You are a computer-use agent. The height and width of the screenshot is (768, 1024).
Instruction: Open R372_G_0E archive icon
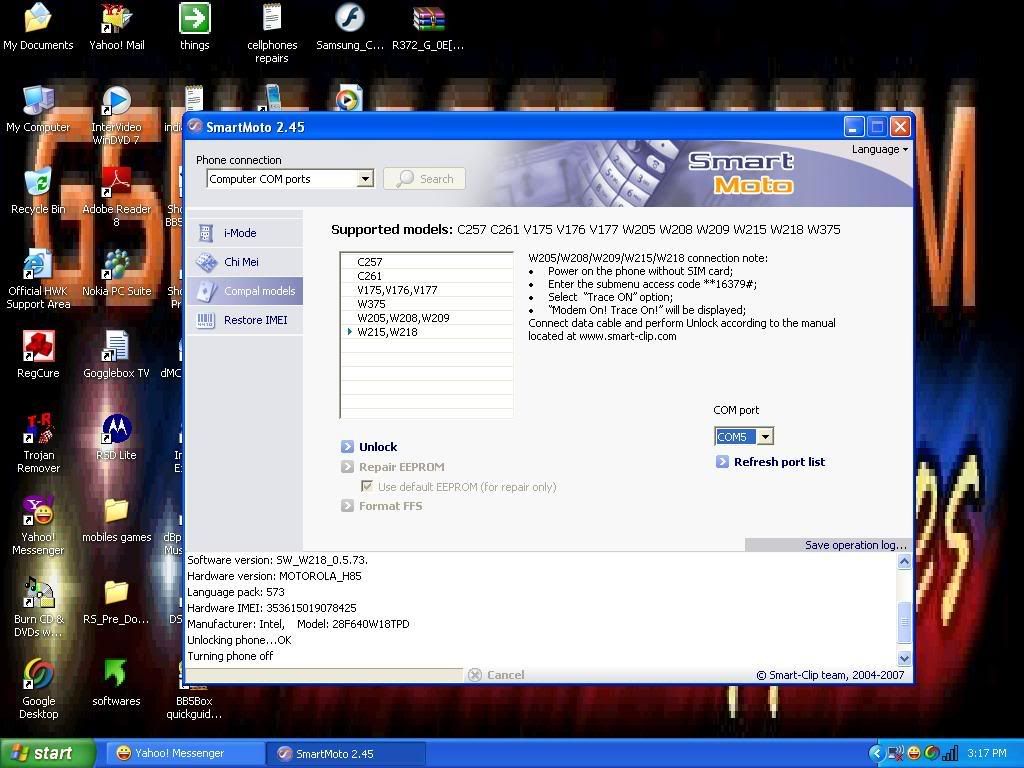coord(428,26)
